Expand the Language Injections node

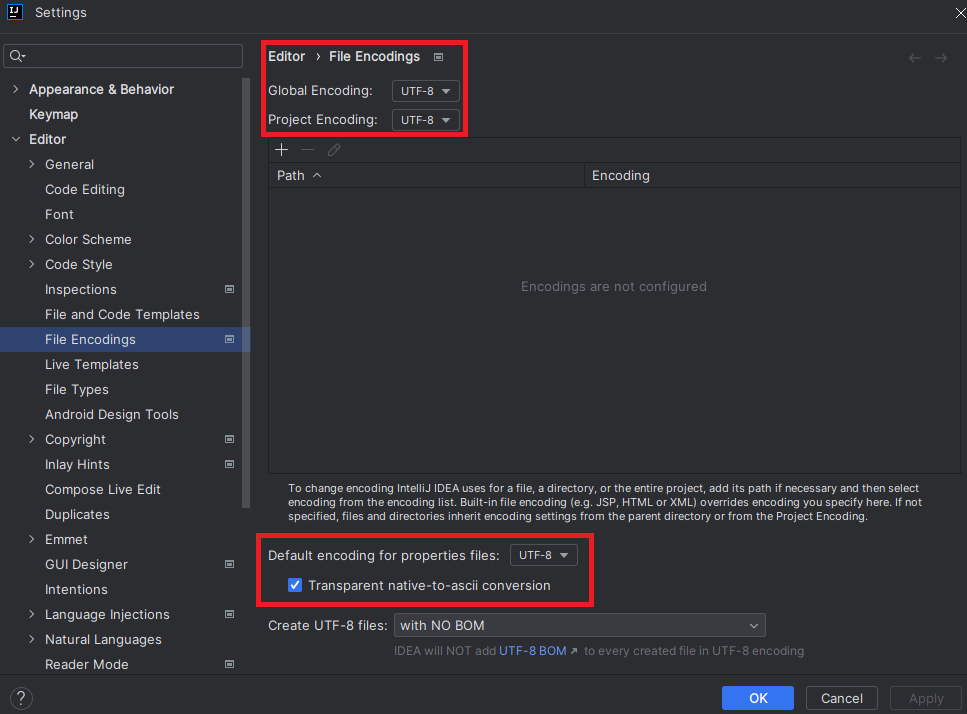pos(31,614)
